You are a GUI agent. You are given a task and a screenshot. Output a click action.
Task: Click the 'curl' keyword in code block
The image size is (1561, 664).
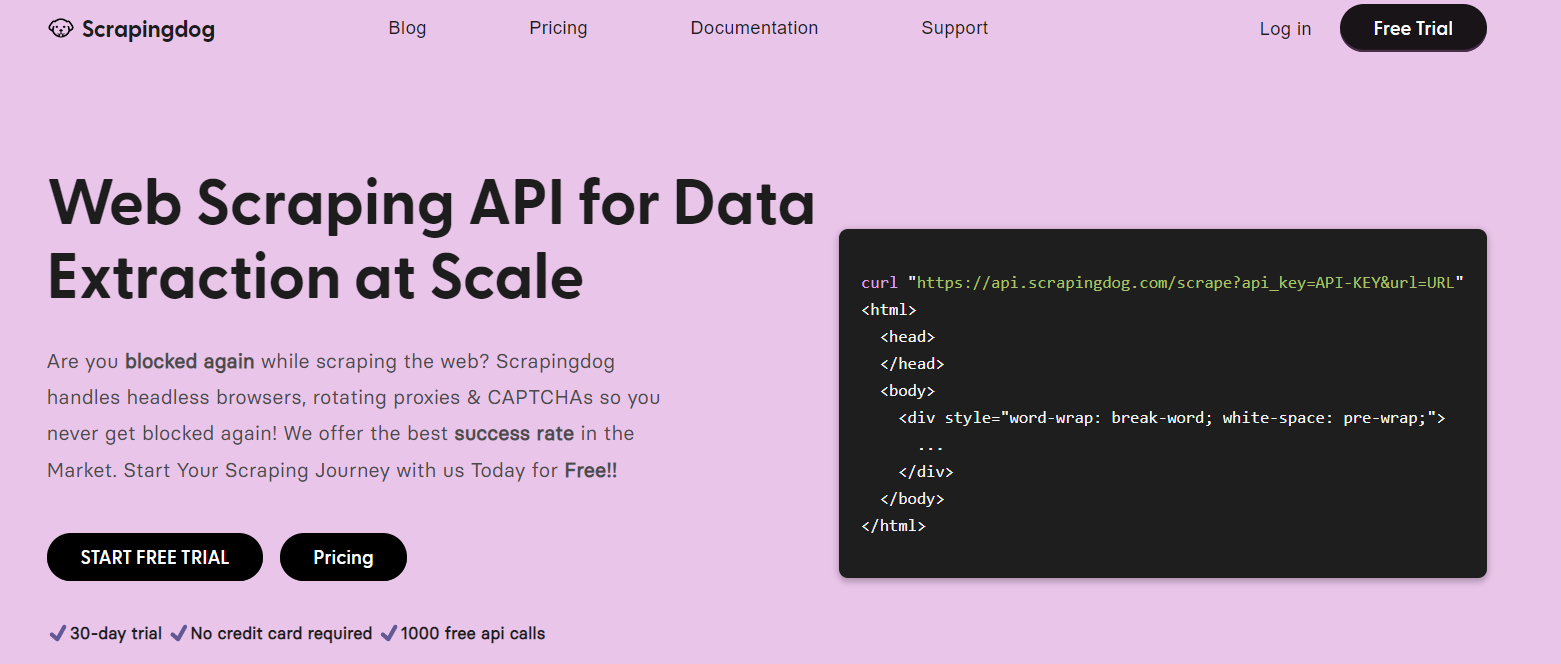tap(879, 283)
